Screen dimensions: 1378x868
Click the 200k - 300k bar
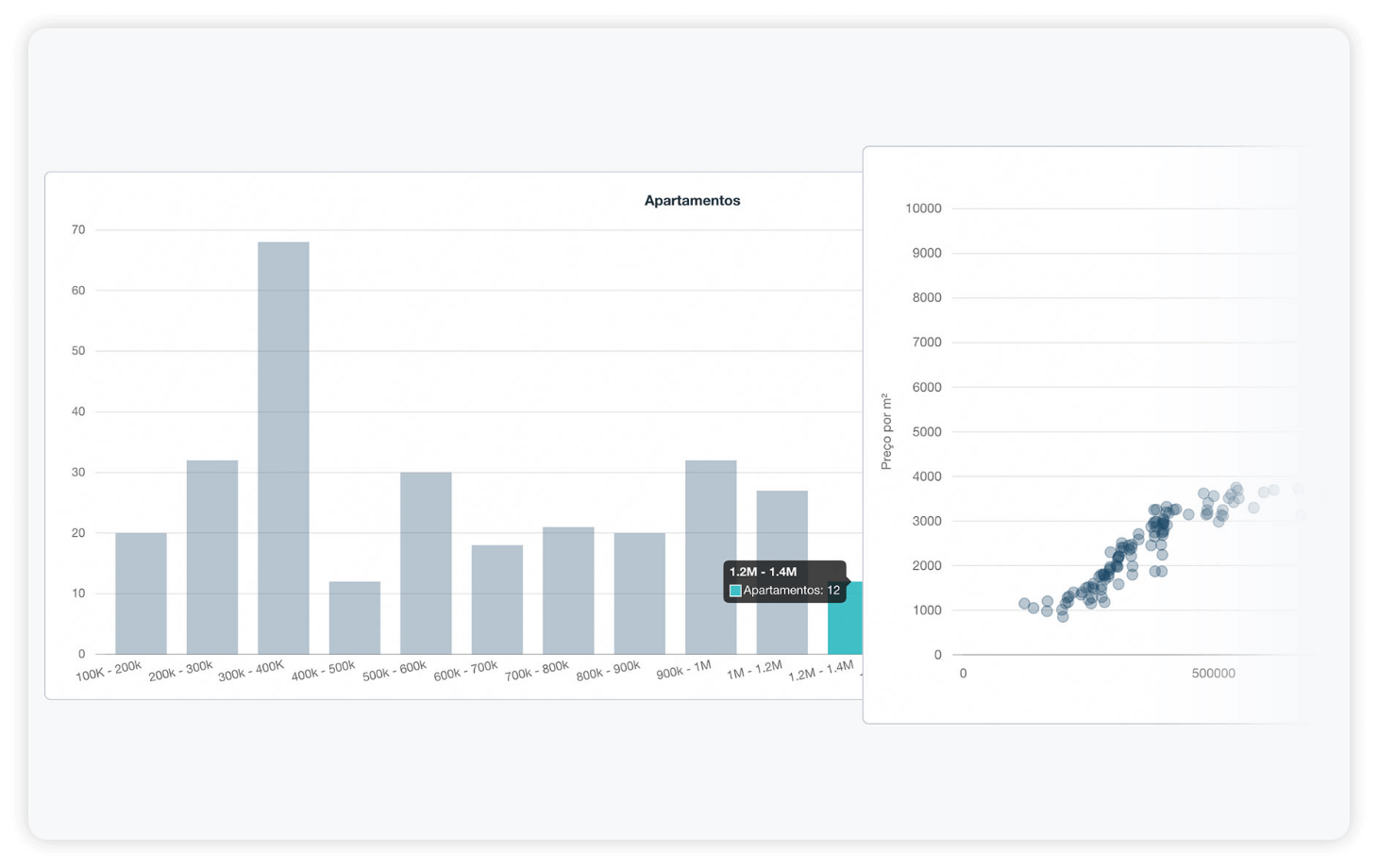tap(212, 557)
